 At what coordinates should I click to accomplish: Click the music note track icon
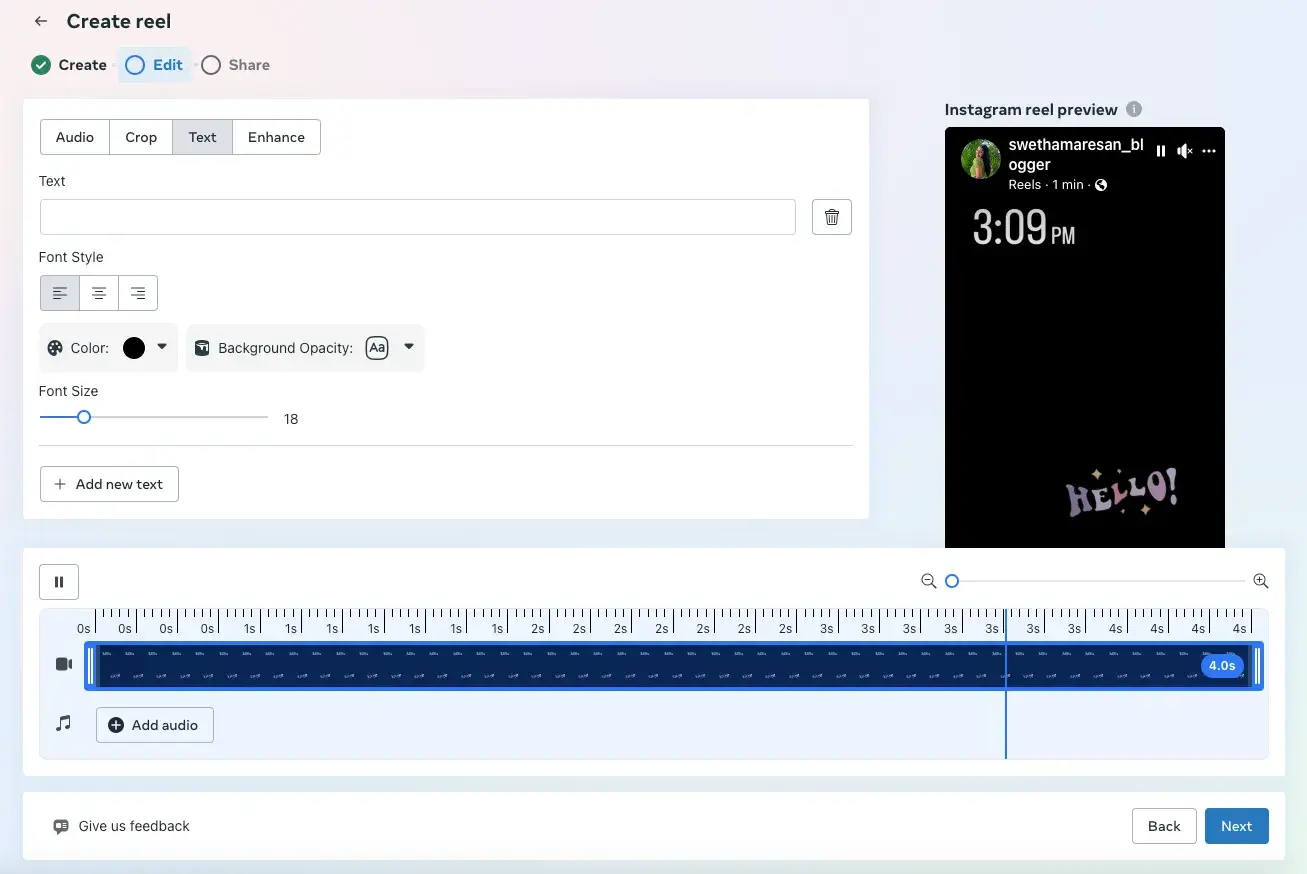pos(64,722)
